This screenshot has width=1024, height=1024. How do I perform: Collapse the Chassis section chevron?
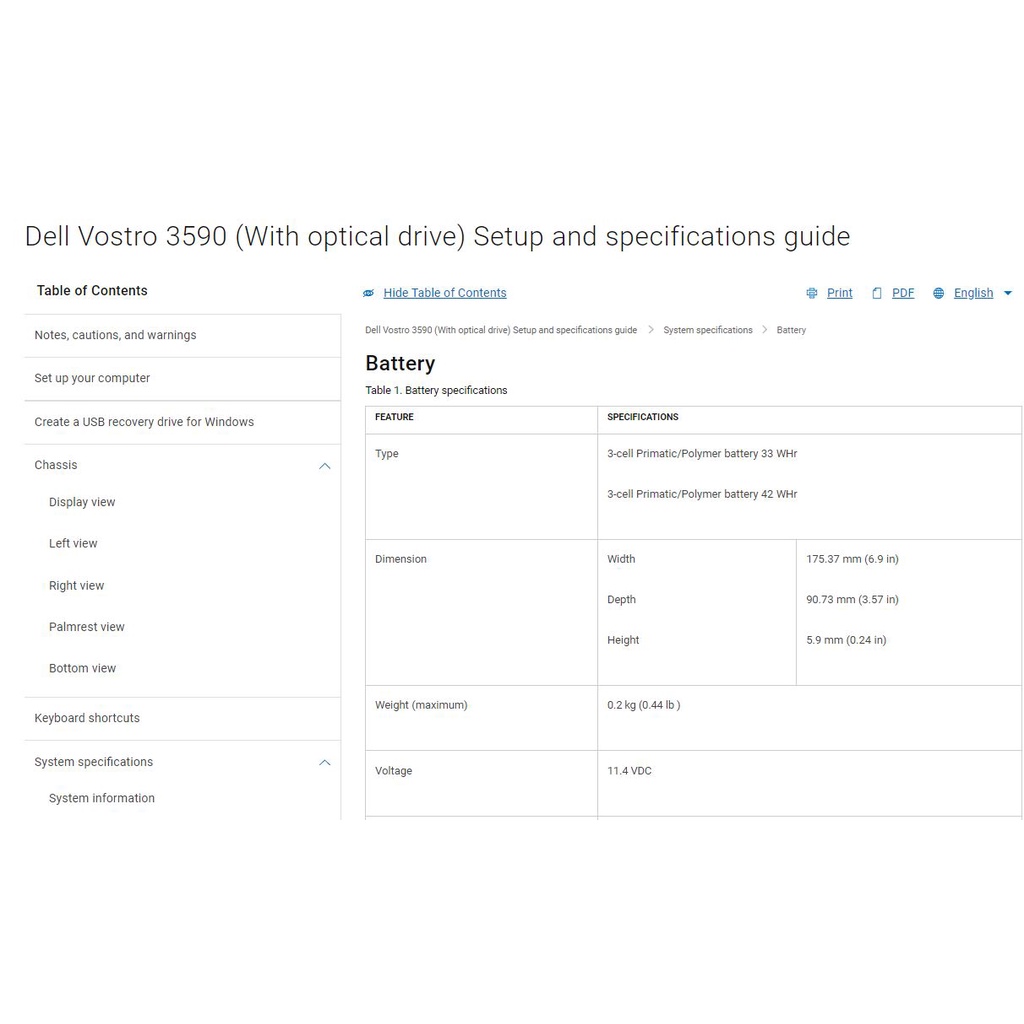point(324,466)
